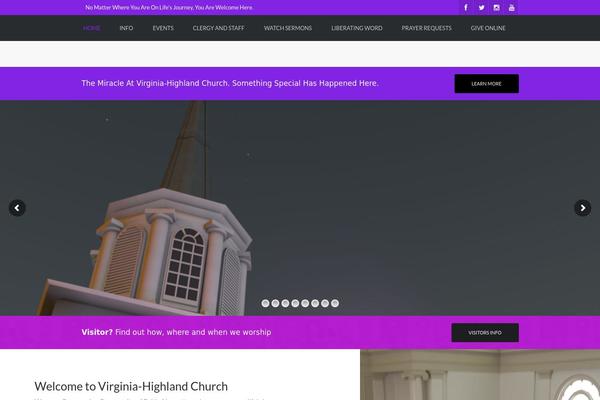The image size is (600, 400).
Task: Click the 'No Matter Where You Are' tagline
Action: pos(169,7)
